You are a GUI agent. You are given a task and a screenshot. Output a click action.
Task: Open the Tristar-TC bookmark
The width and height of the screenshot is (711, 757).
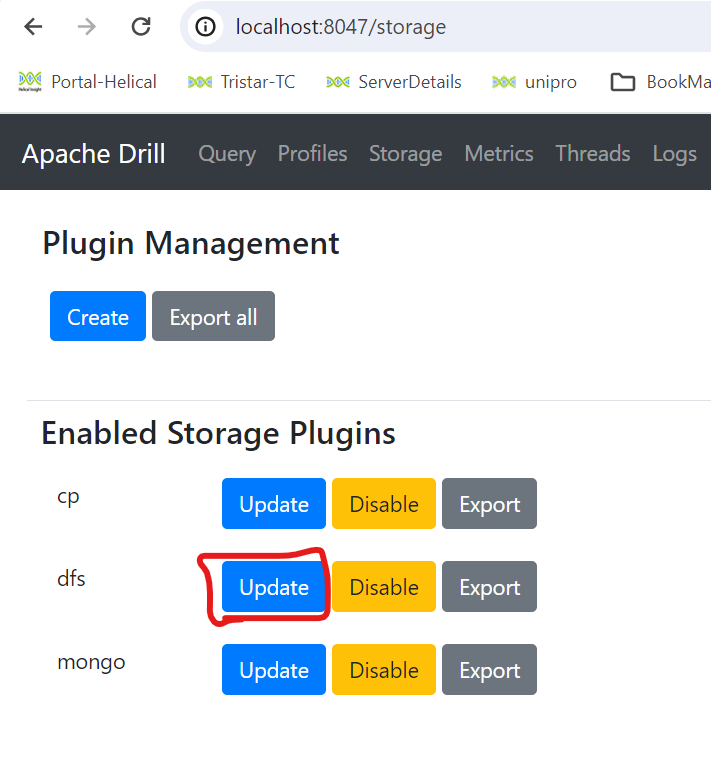tap(241, 82)
